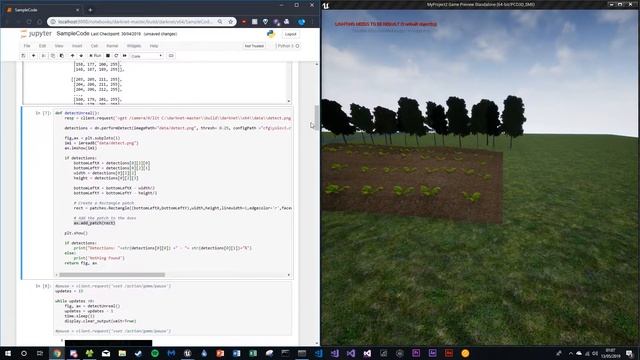Image resolution: width=640 pixels, height=360 pixels.
Task: Open Chrome from the taskbar
Action: (x=57, y=353)
